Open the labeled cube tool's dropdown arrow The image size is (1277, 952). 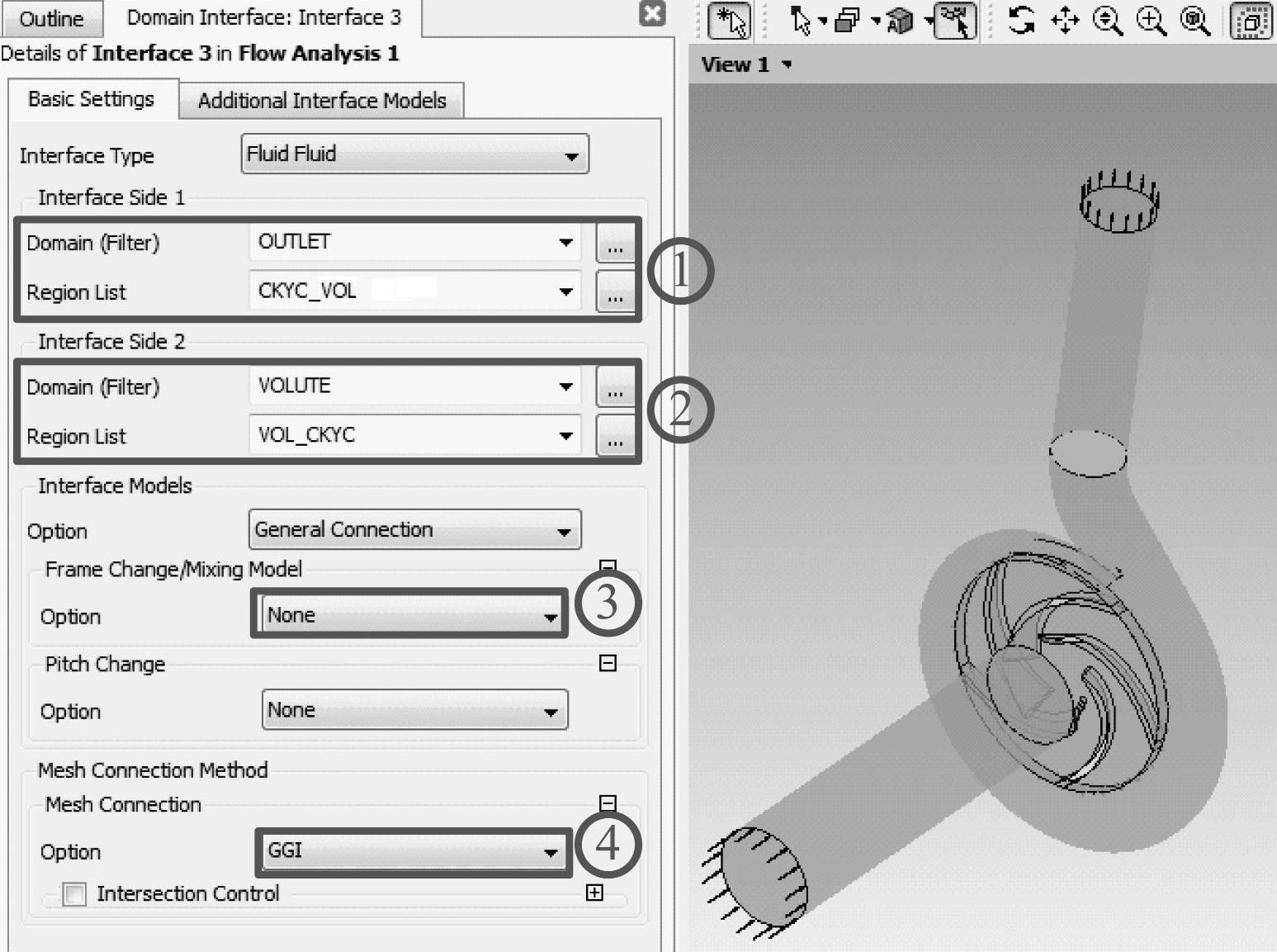[x=928, y=21]
